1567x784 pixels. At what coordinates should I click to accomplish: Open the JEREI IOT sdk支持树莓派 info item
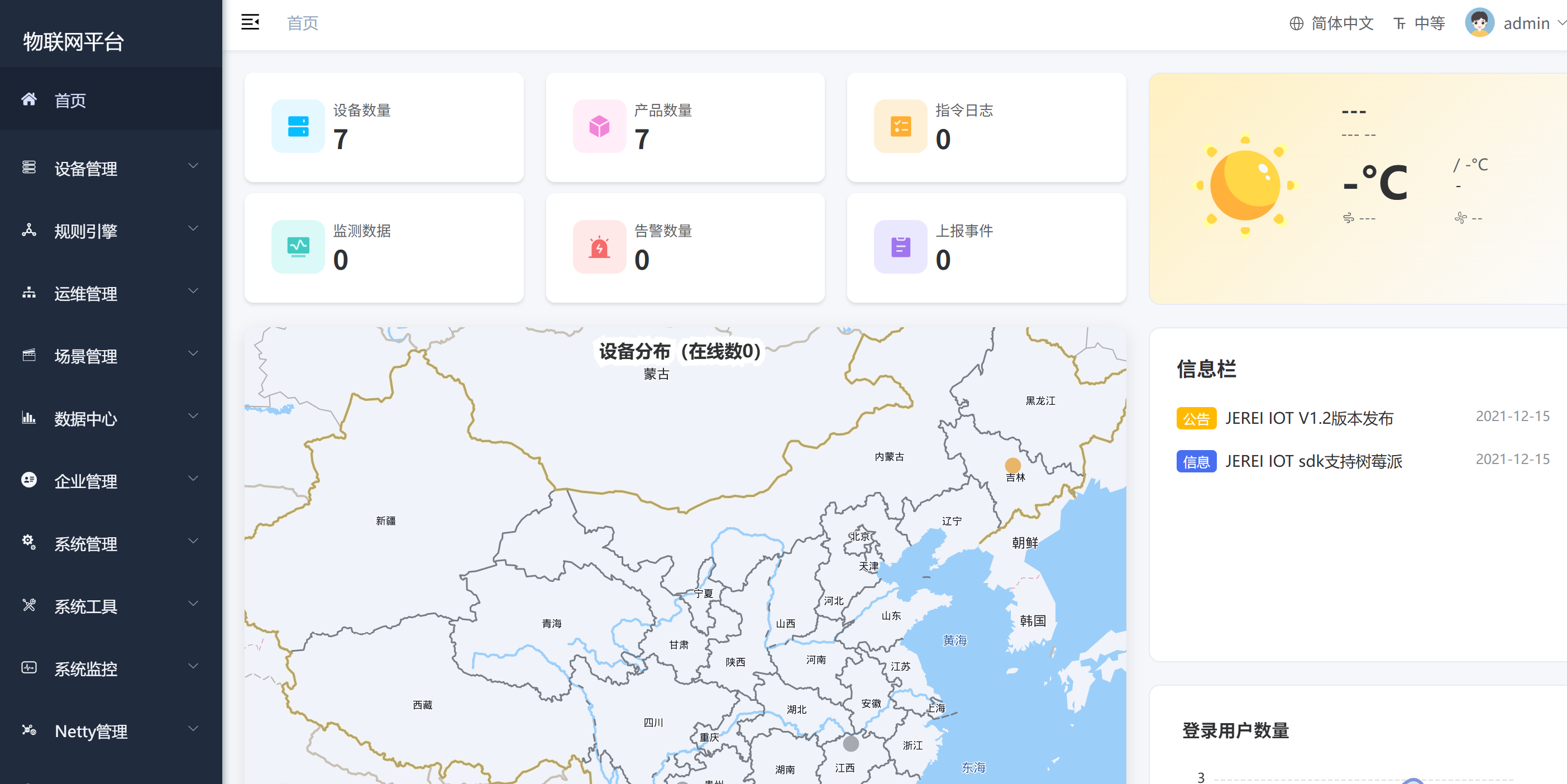point(1314,462)
